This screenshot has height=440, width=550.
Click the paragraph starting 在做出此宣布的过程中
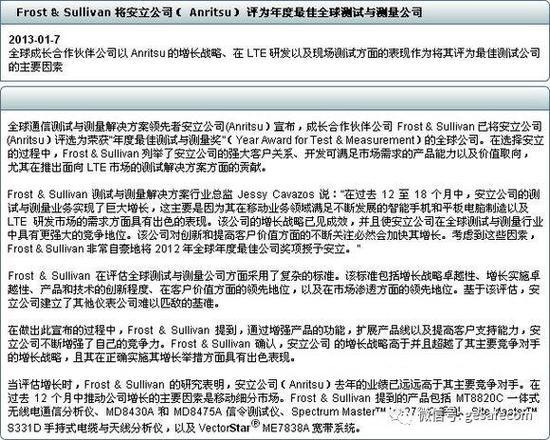click(x=274, y=344)
